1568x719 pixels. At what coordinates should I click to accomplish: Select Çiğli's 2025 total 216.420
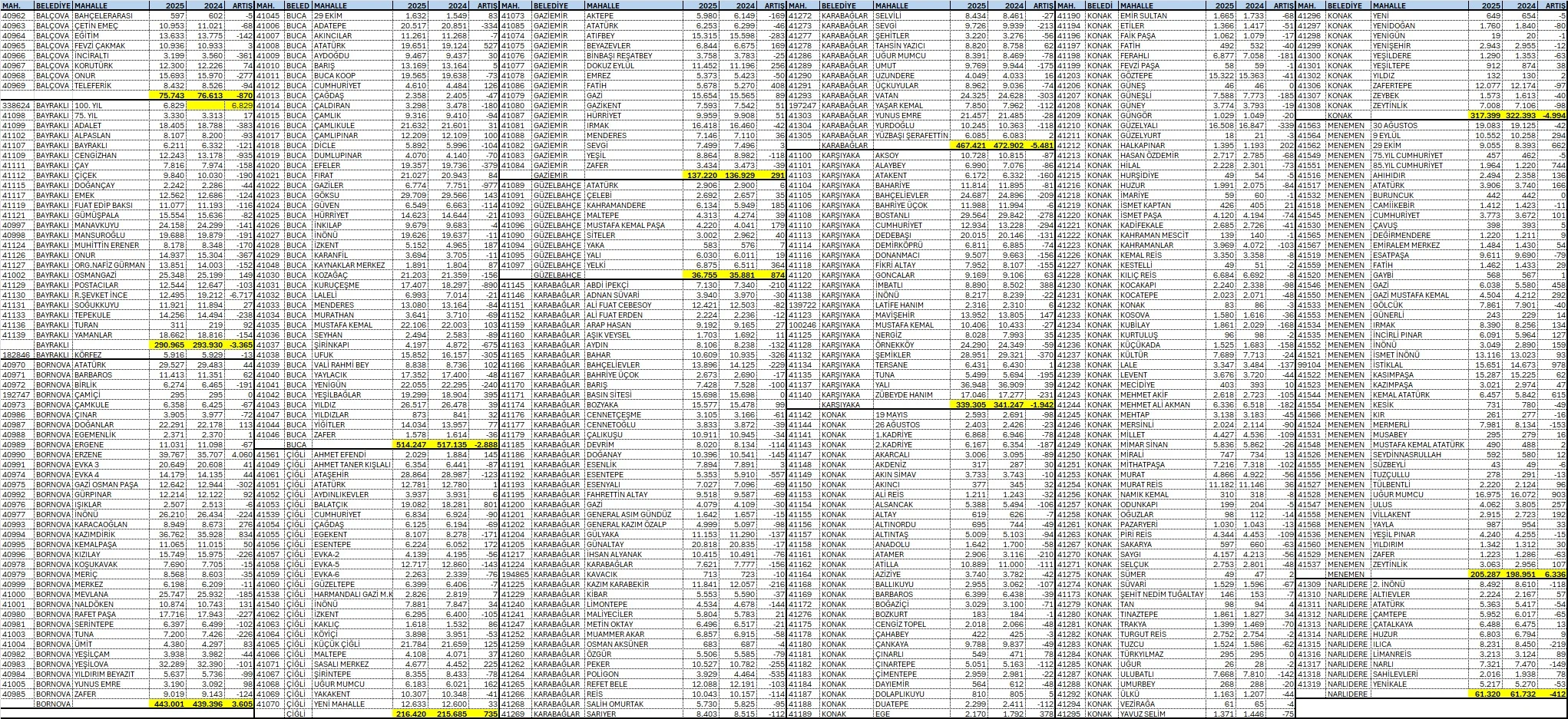[411, 714]
